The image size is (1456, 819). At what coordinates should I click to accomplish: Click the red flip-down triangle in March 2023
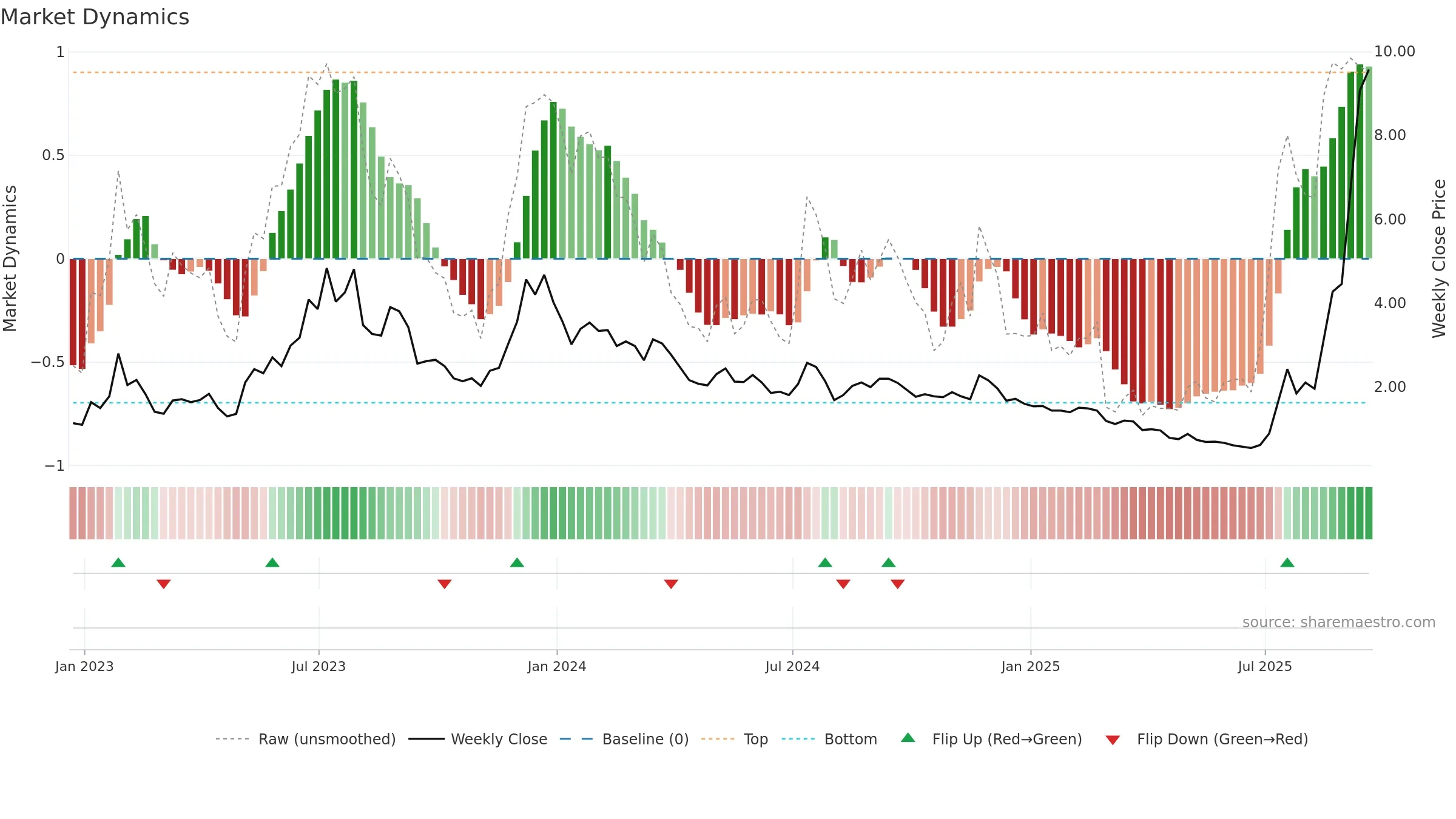[x=164, y=584]
